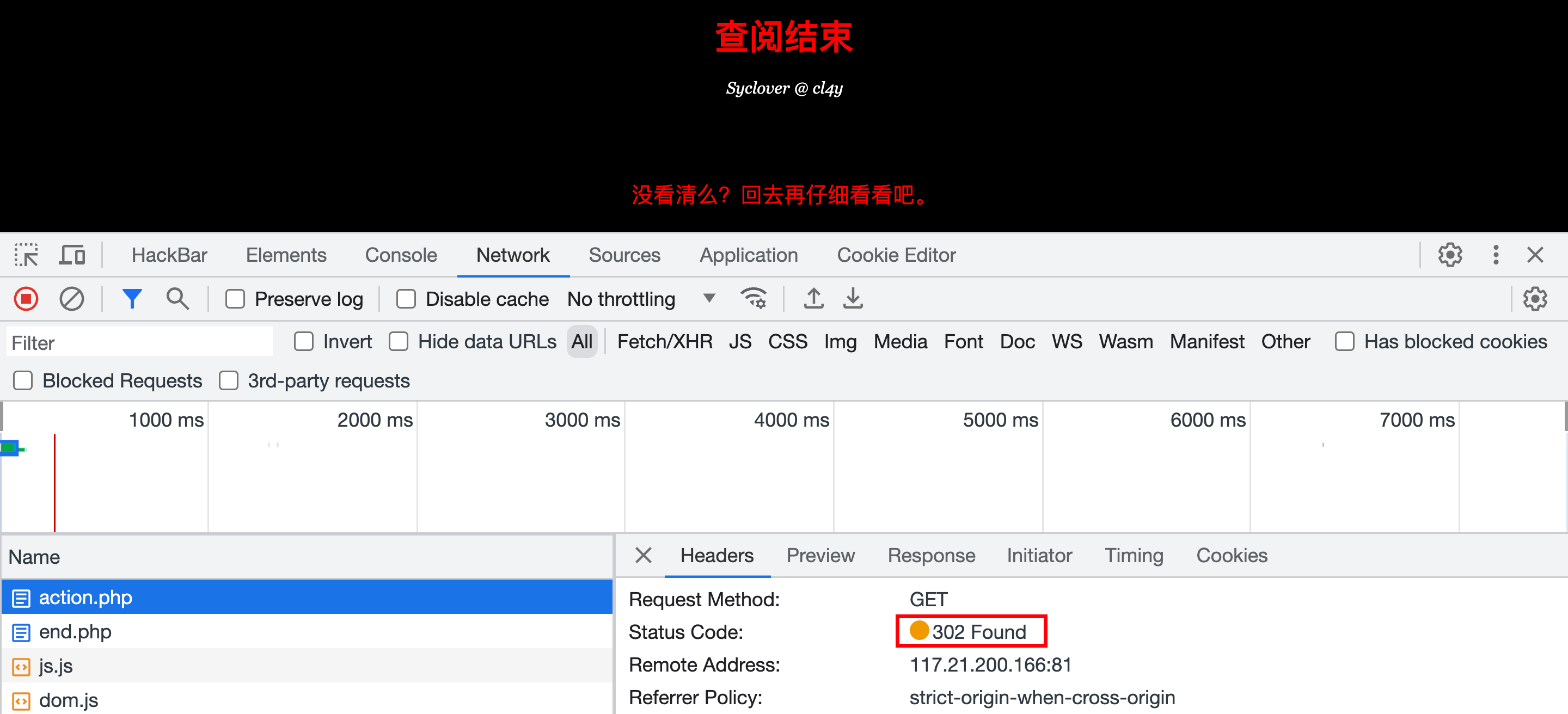
Task: Click strict-origin-when-cross-origin policy value
Action: tap(1042, 697)
